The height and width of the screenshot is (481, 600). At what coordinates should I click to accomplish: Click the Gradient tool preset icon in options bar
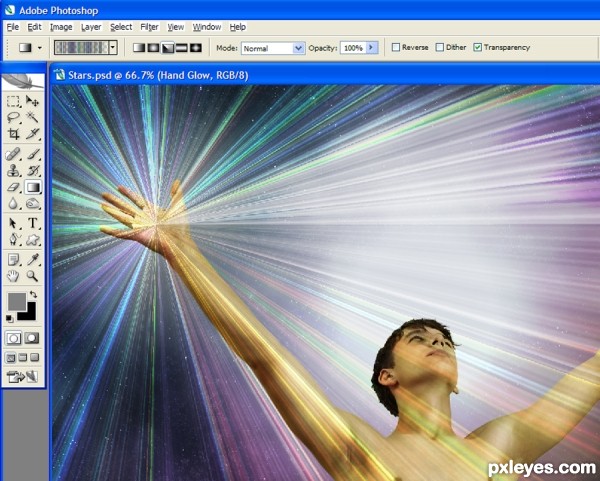(x=25, y=48)
